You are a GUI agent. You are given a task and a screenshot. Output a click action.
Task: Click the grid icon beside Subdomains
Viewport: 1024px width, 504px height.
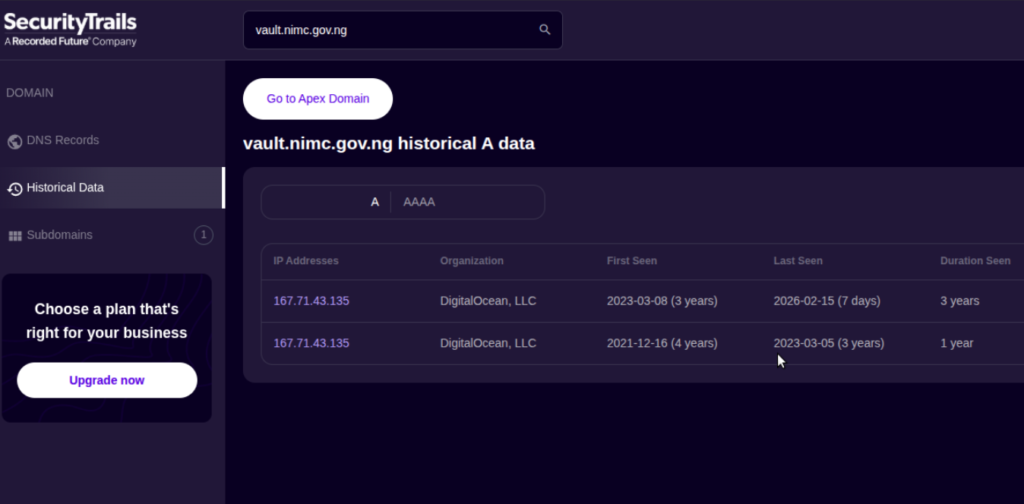[15, 236]
